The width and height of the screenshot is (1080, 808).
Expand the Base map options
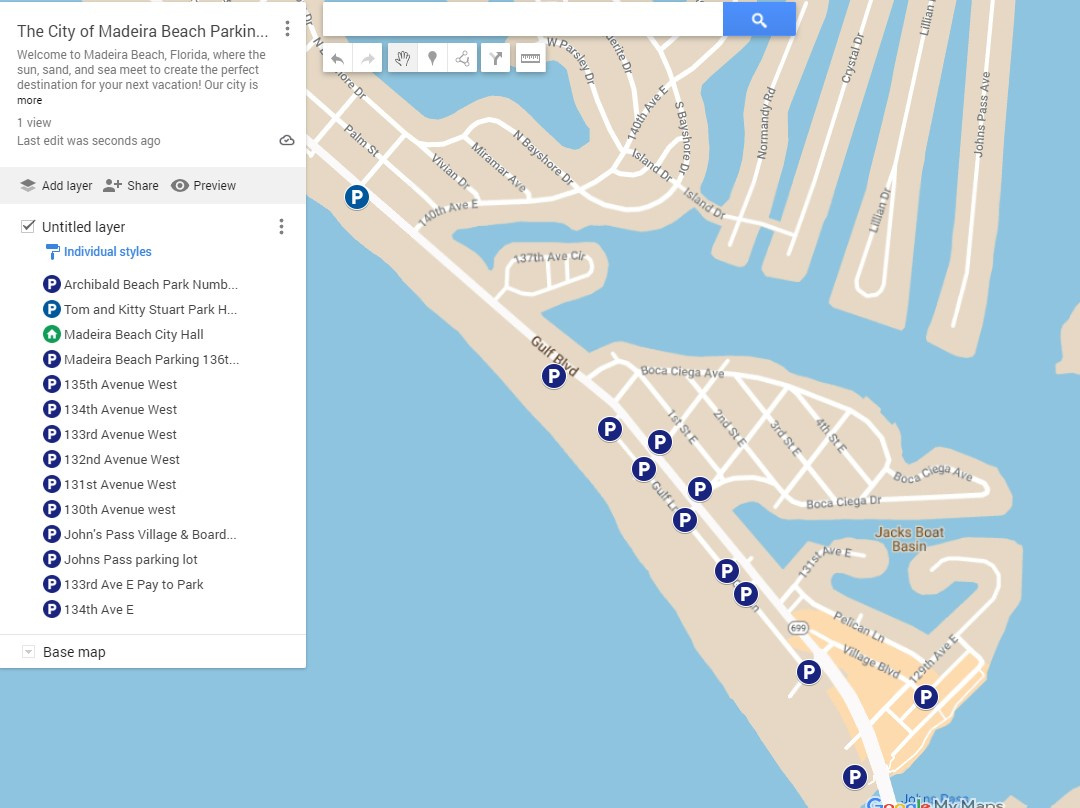[x=27, y=651]
